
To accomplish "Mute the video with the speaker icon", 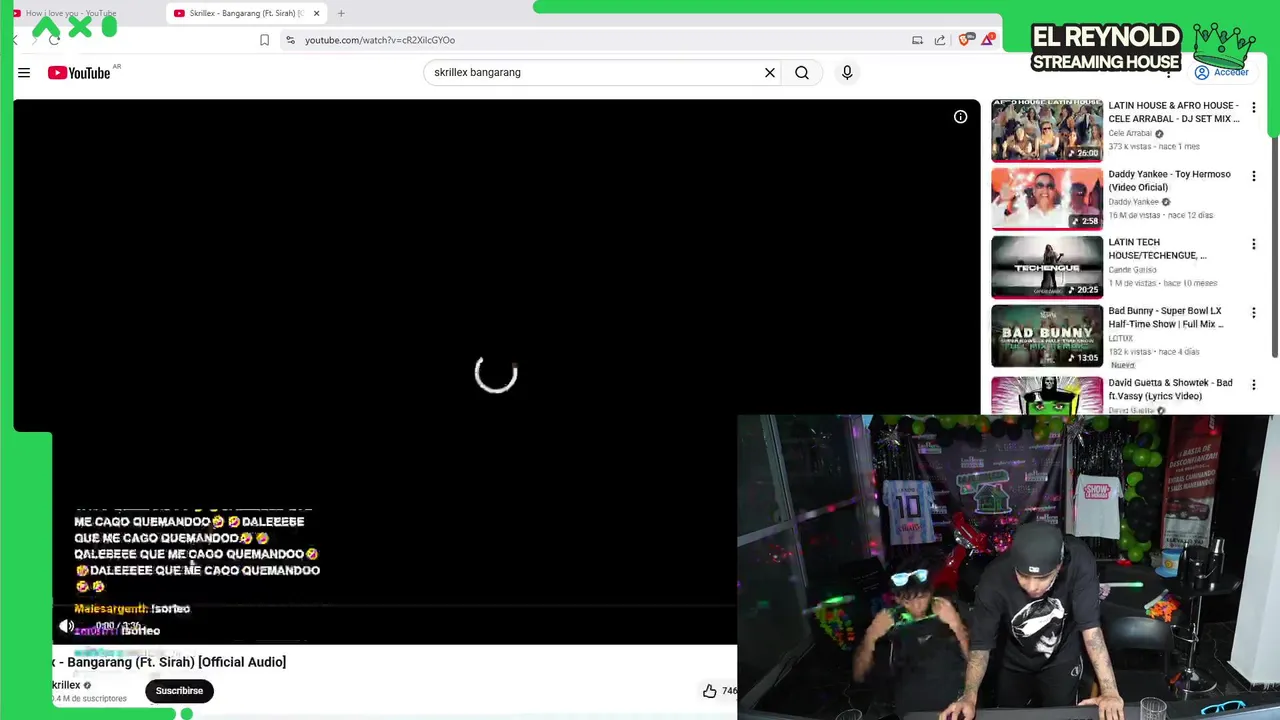I will click(x=67, y=626).
